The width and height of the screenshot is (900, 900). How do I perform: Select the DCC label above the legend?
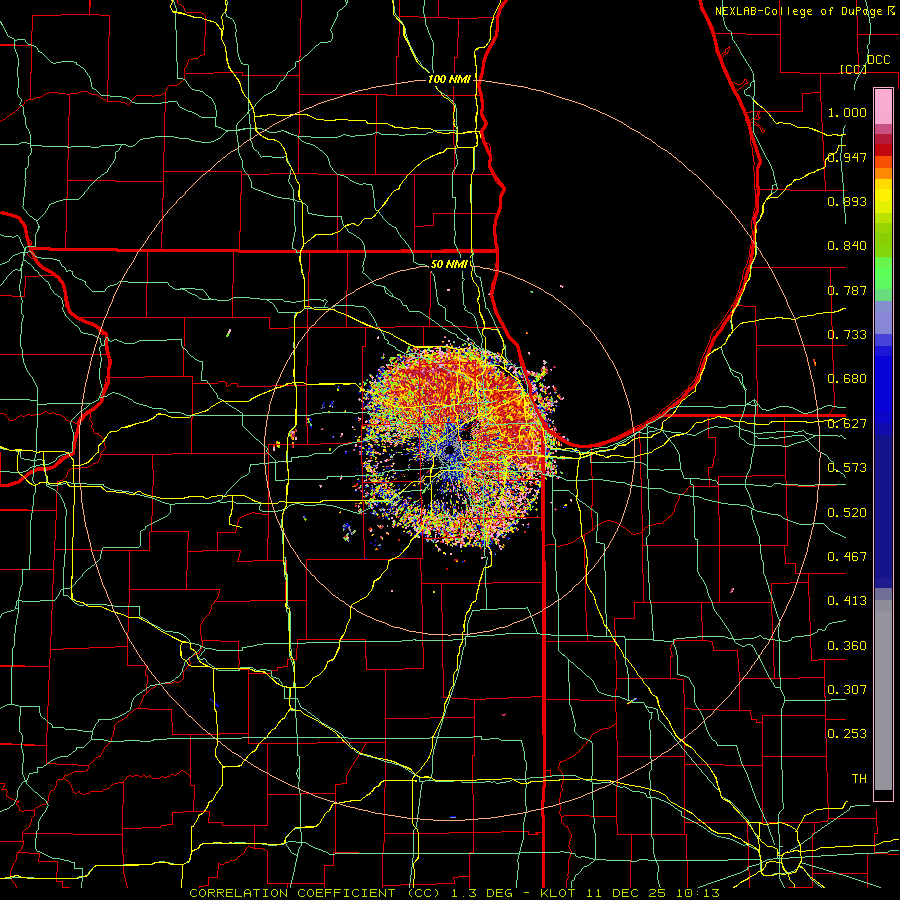pyautogui.click(x=878, y=60)
